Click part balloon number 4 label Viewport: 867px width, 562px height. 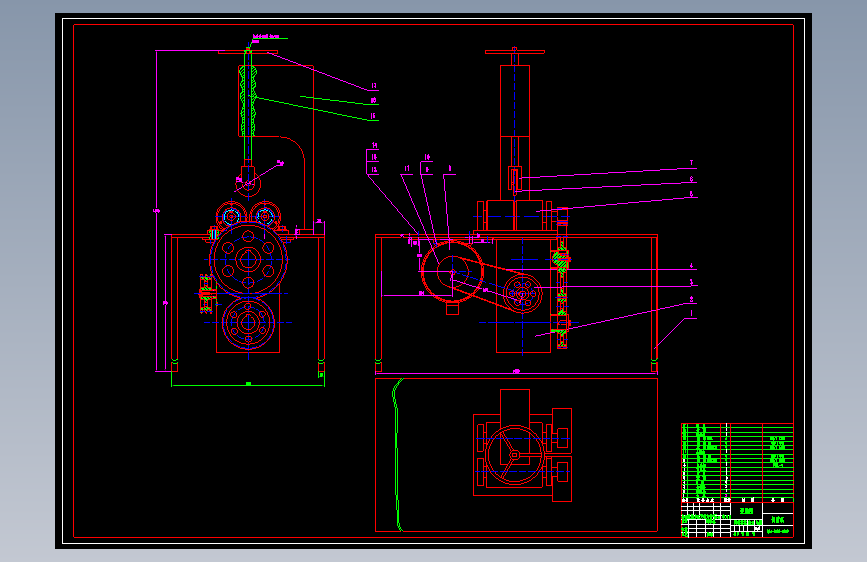coord(691,266)
